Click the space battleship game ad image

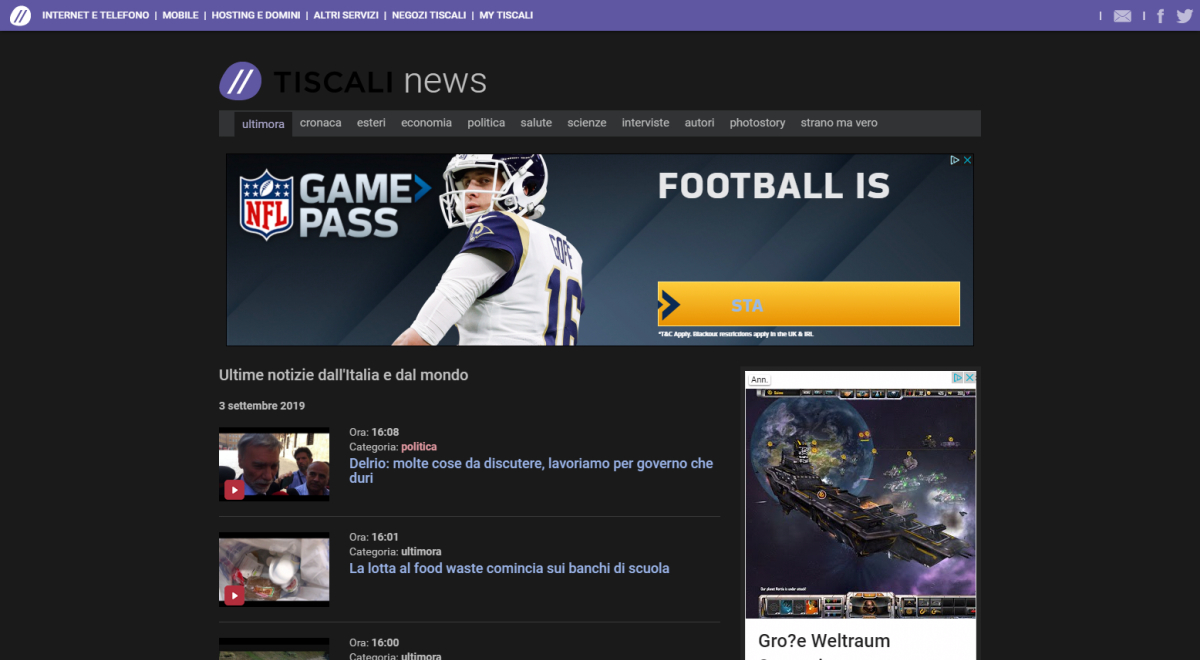point(860,504)
